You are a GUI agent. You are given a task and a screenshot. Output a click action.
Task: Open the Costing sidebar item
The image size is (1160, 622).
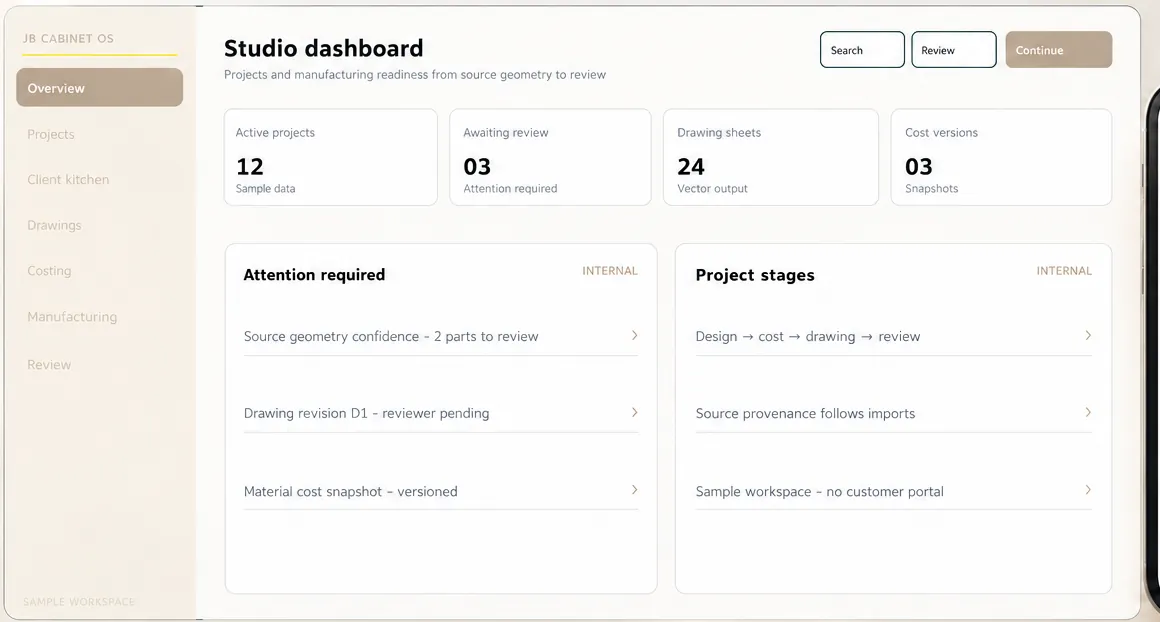[x=49, y=271]
